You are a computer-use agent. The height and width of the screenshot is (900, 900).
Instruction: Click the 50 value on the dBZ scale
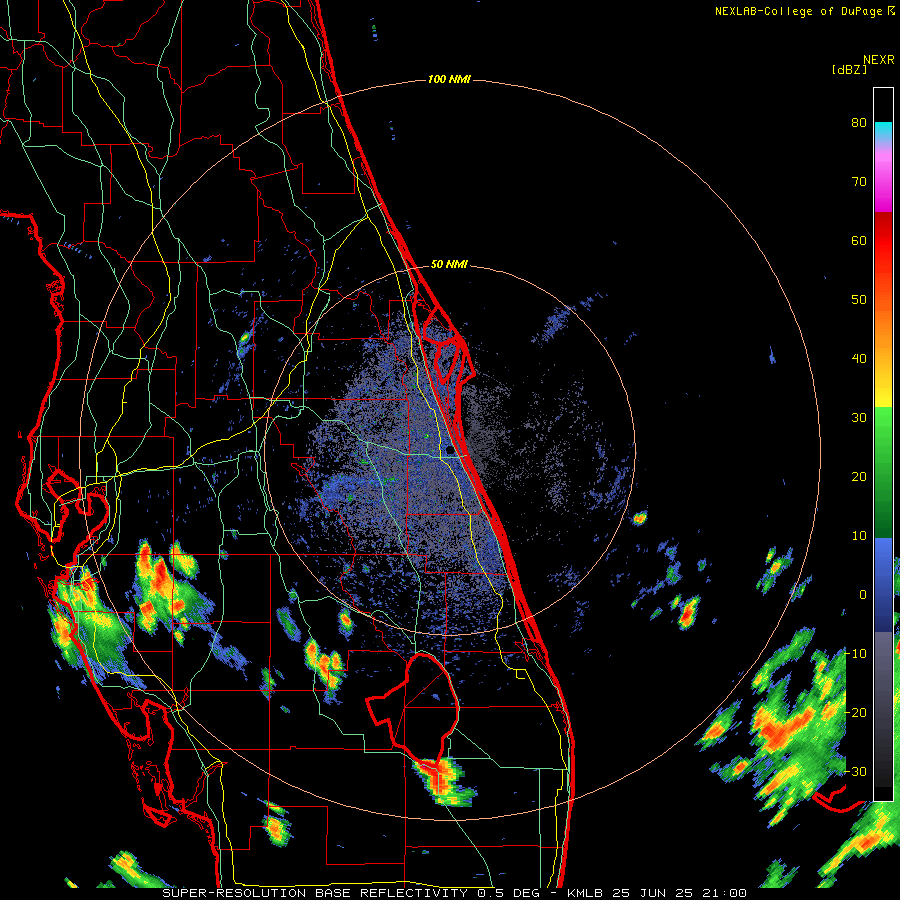point(859,300)
